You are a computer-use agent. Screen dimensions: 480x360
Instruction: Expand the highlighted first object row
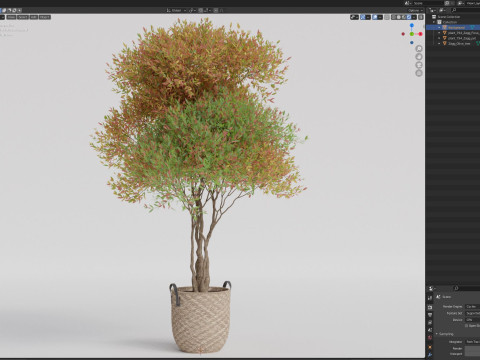coord(439,27)
